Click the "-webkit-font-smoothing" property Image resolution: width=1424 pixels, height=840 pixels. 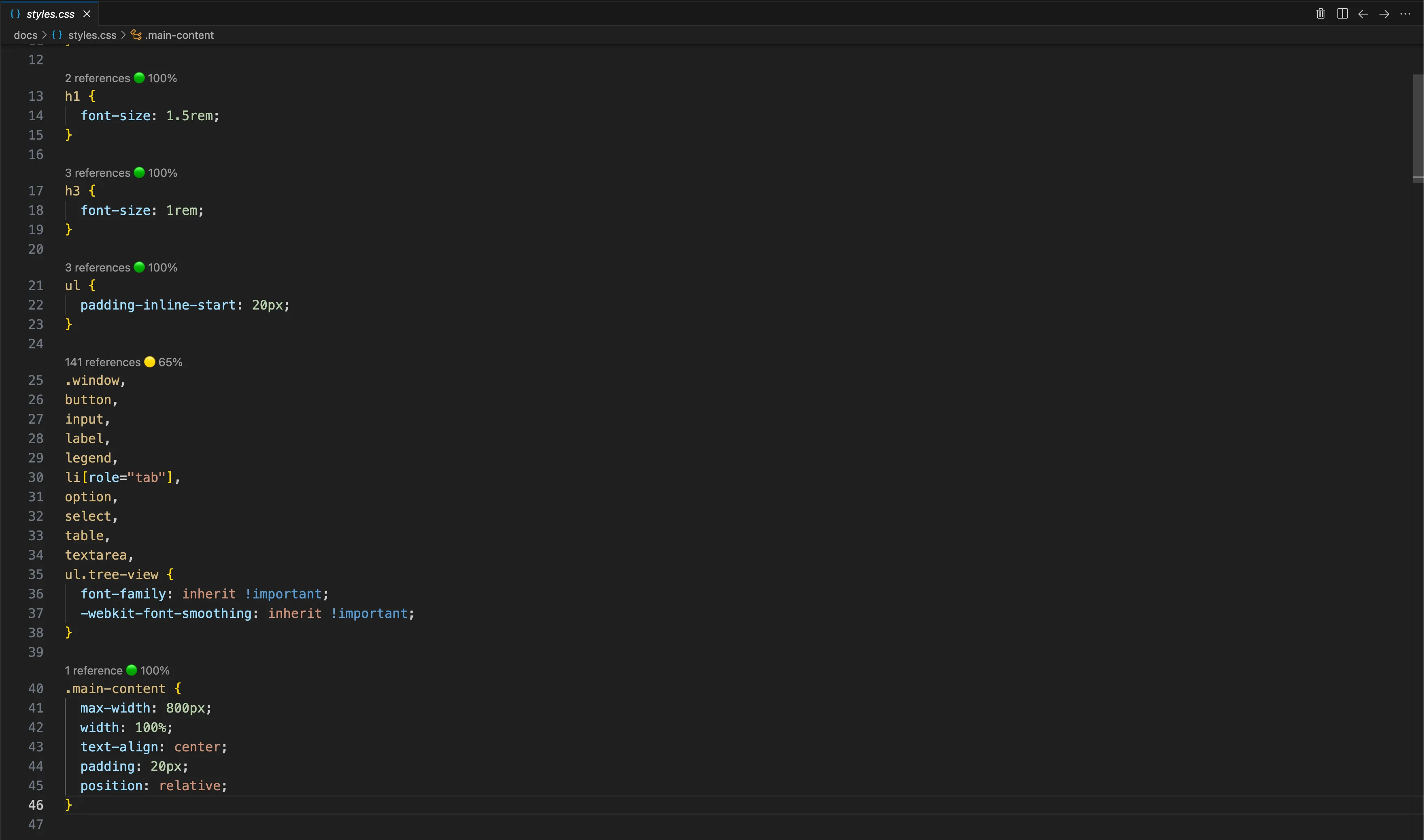(x=166, y=613)
